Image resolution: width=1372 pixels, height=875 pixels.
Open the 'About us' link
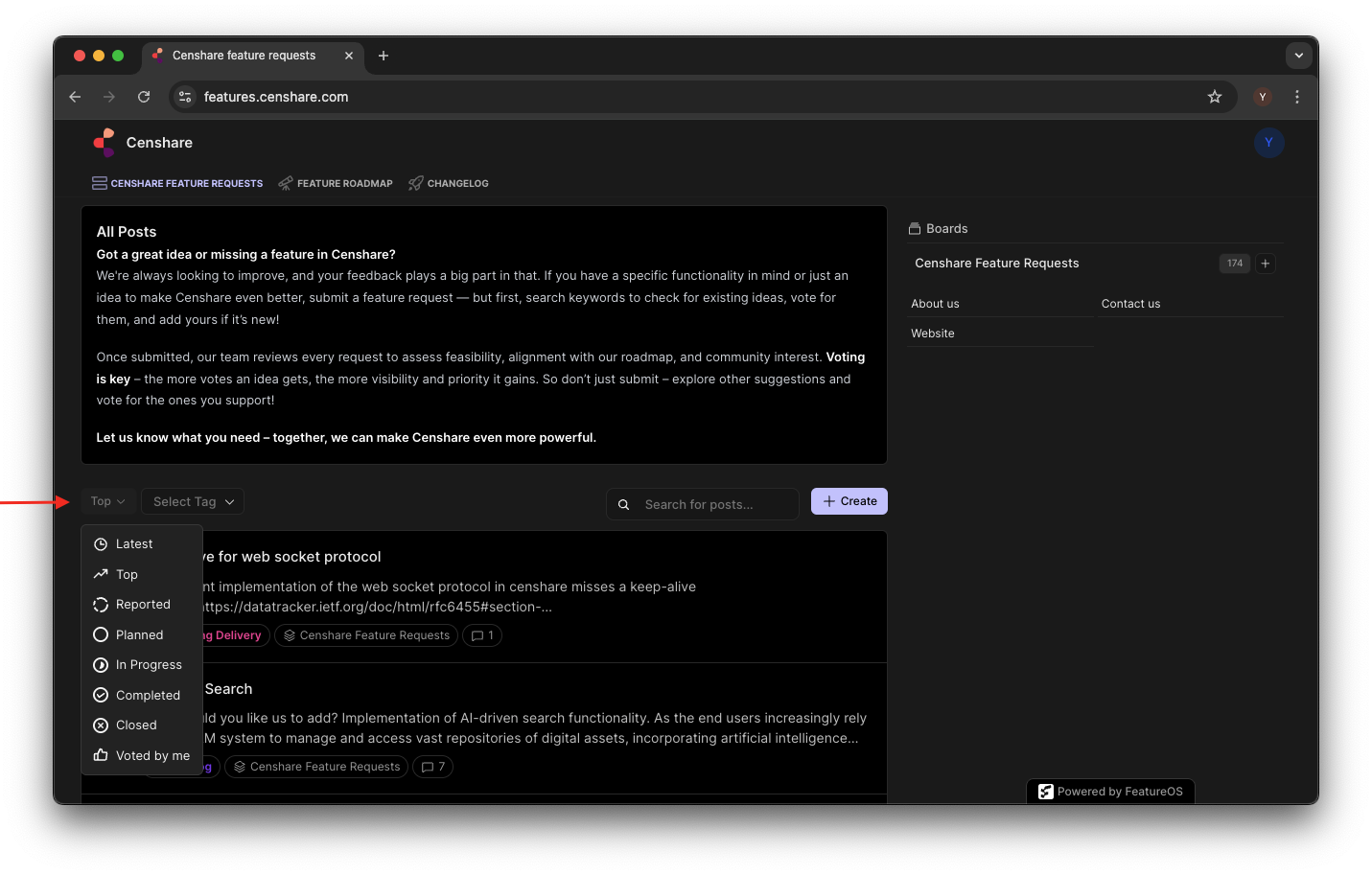935,304
